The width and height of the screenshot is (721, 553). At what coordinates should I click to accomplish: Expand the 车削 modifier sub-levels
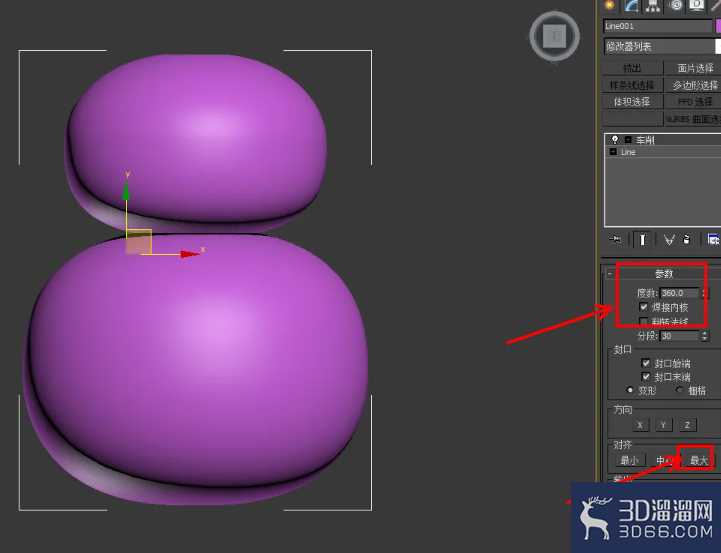point(628,139)
